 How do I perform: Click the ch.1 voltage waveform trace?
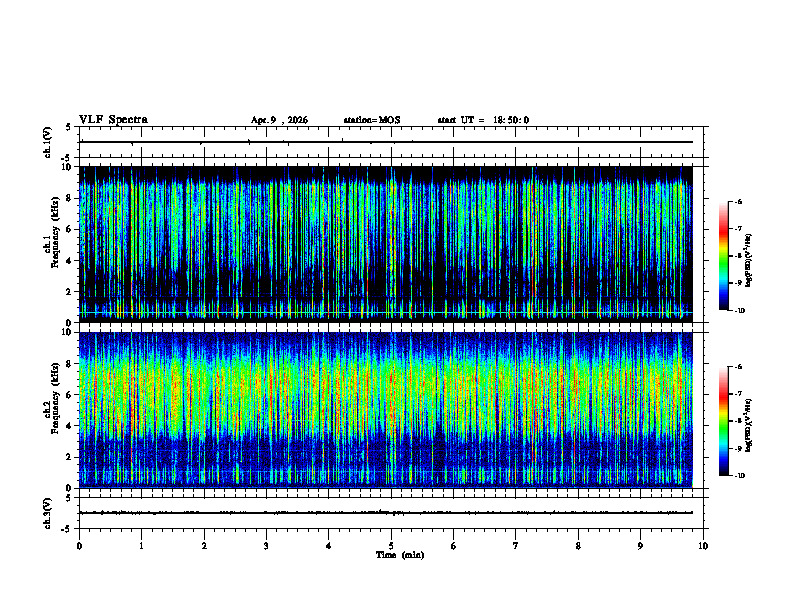[x=386, y=142]
